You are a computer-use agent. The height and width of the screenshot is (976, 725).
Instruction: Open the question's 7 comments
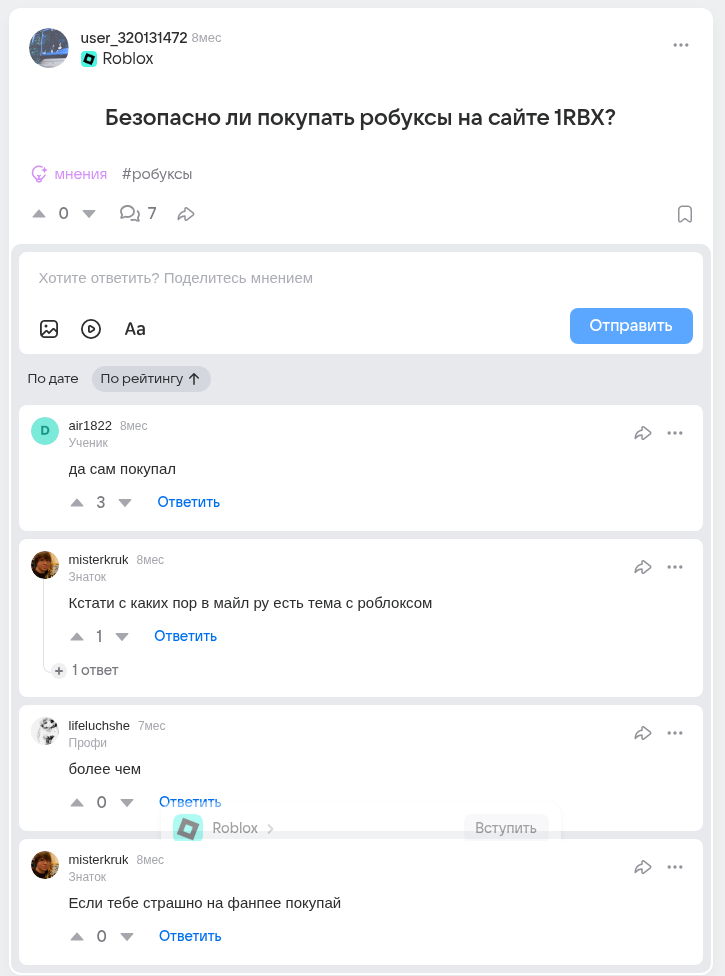coord(138,213)
